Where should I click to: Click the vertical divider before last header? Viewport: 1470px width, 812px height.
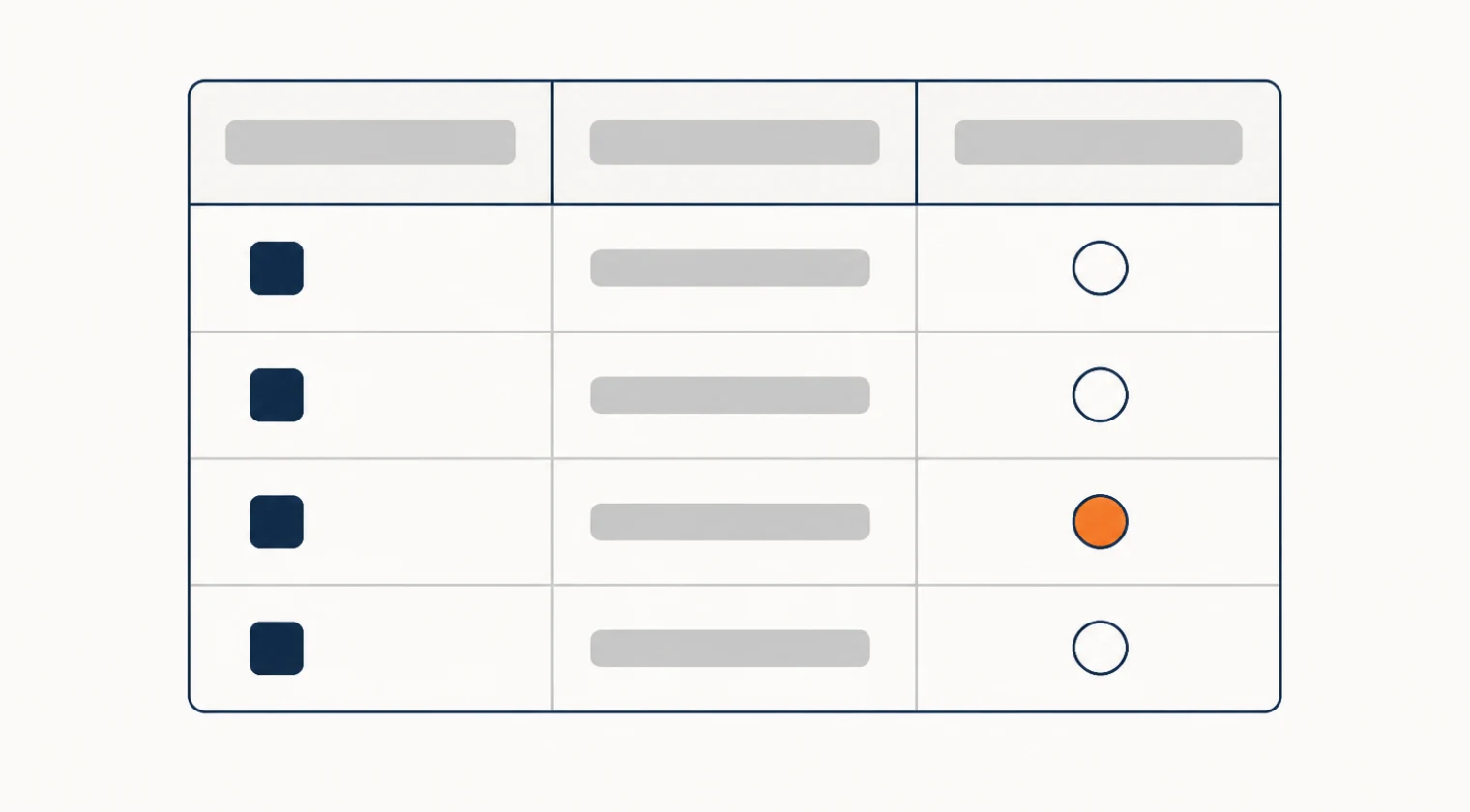pos(916,142)
